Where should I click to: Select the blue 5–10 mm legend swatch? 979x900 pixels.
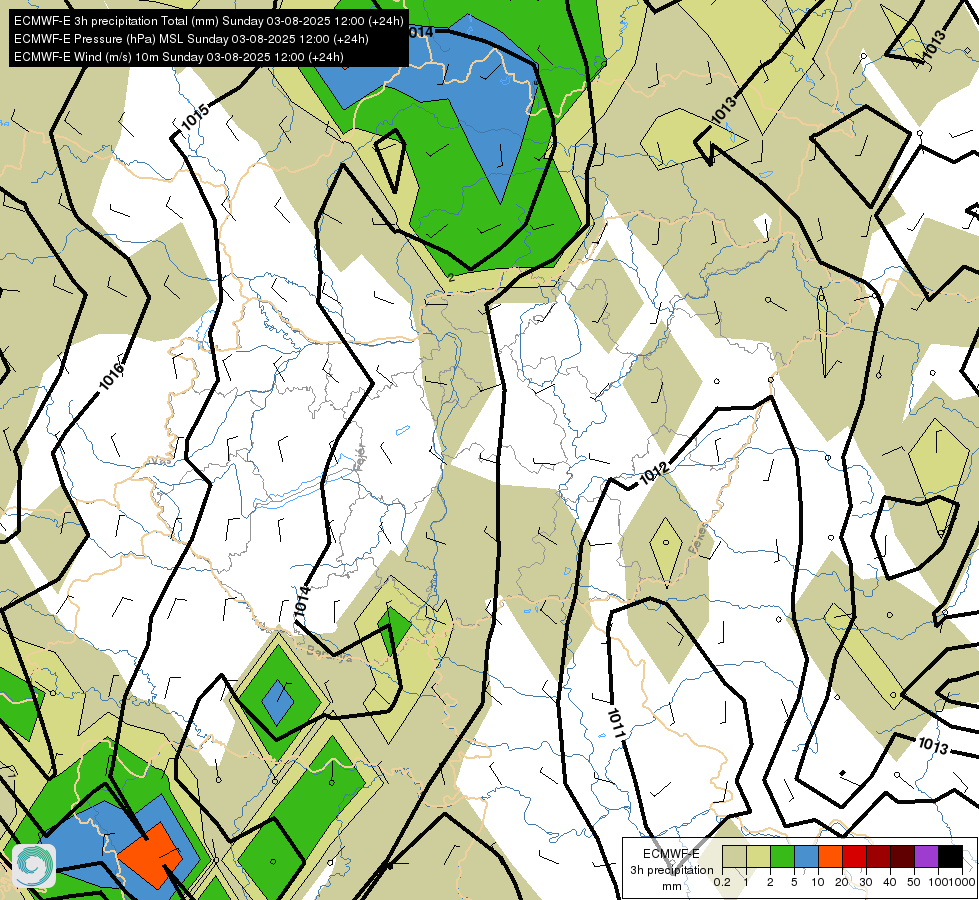pos(806,857)
